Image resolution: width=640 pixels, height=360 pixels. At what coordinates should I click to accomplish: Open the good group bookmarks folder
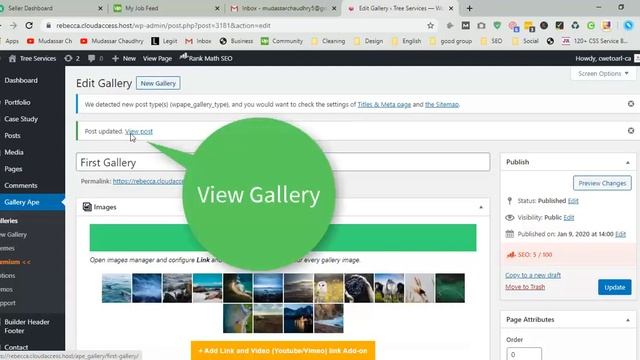tap(451, 41)
